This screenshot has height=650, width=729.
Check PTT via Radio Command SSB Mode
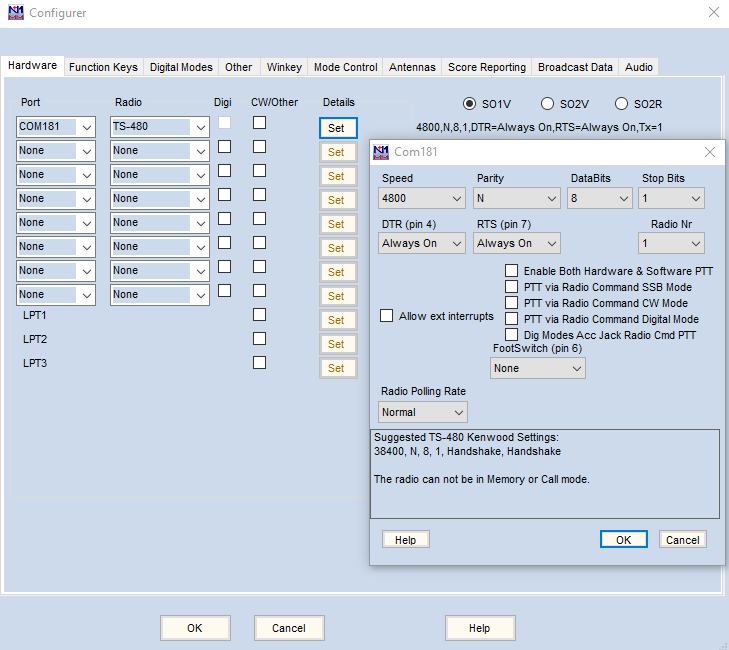click(x=512, y=287)
